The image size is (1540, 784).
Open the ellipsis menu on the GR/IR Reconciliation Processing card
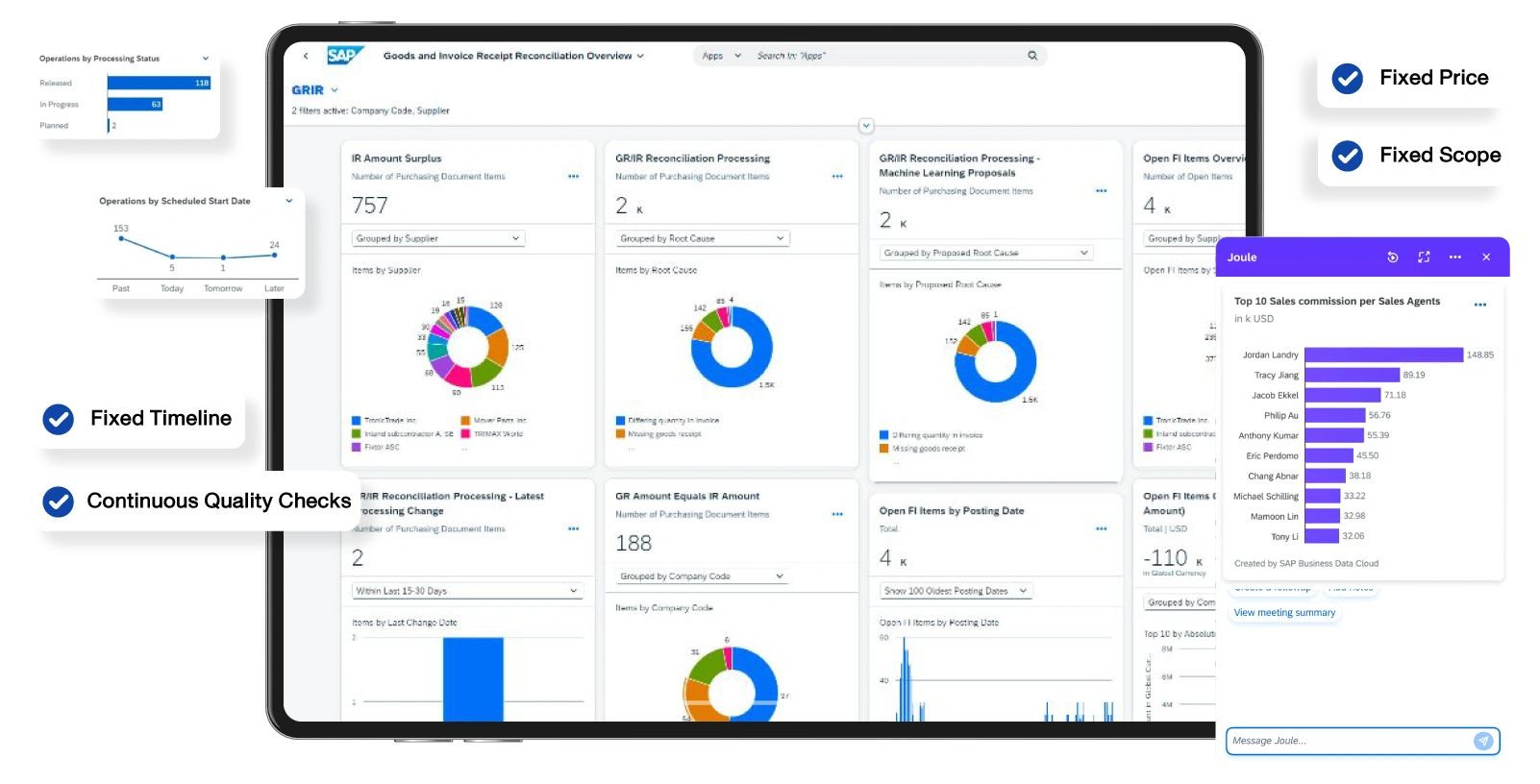(837, 177)
